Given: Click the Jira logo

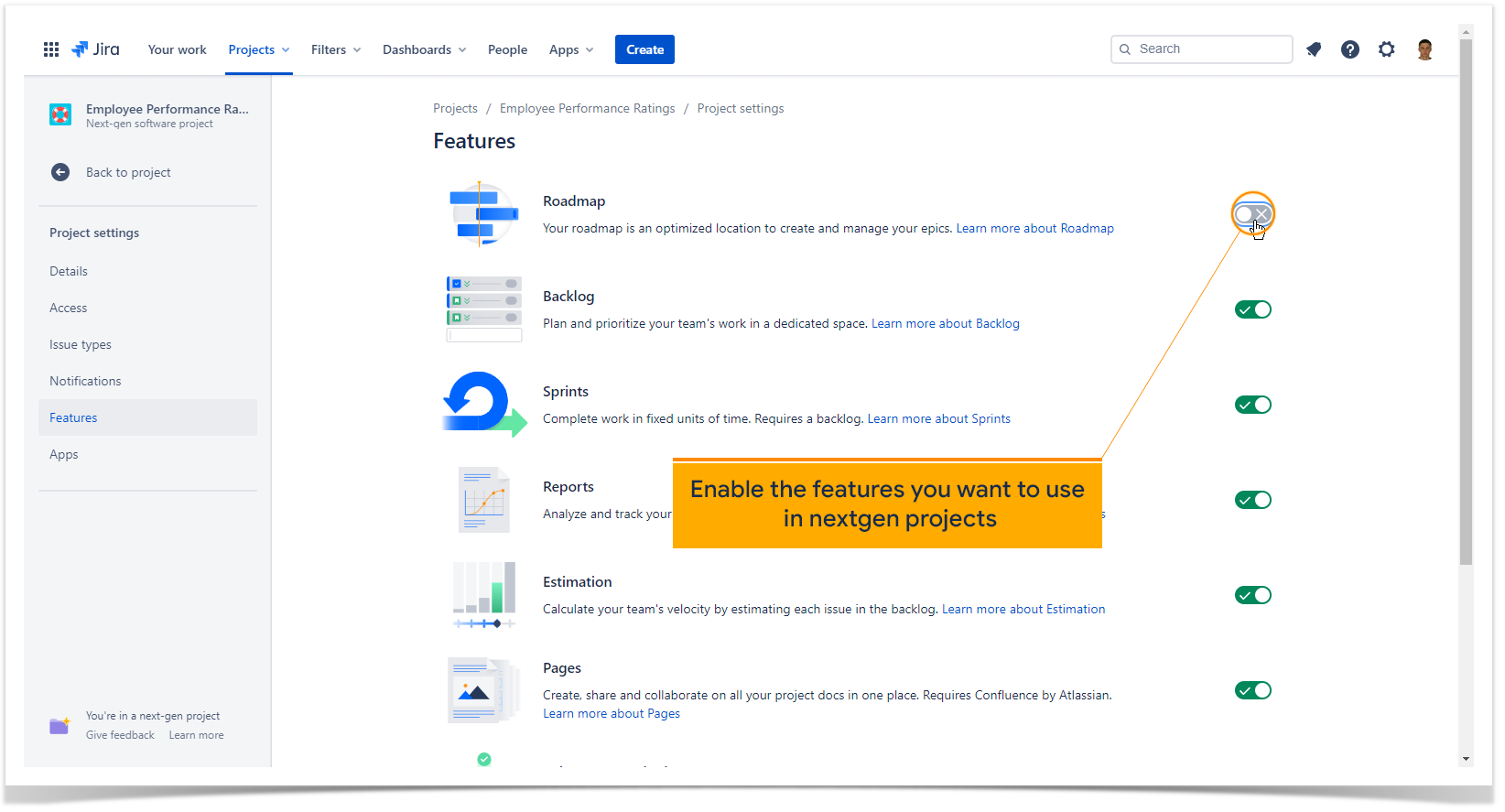Looking at the screenshot, I should click(x=95, y=49).
